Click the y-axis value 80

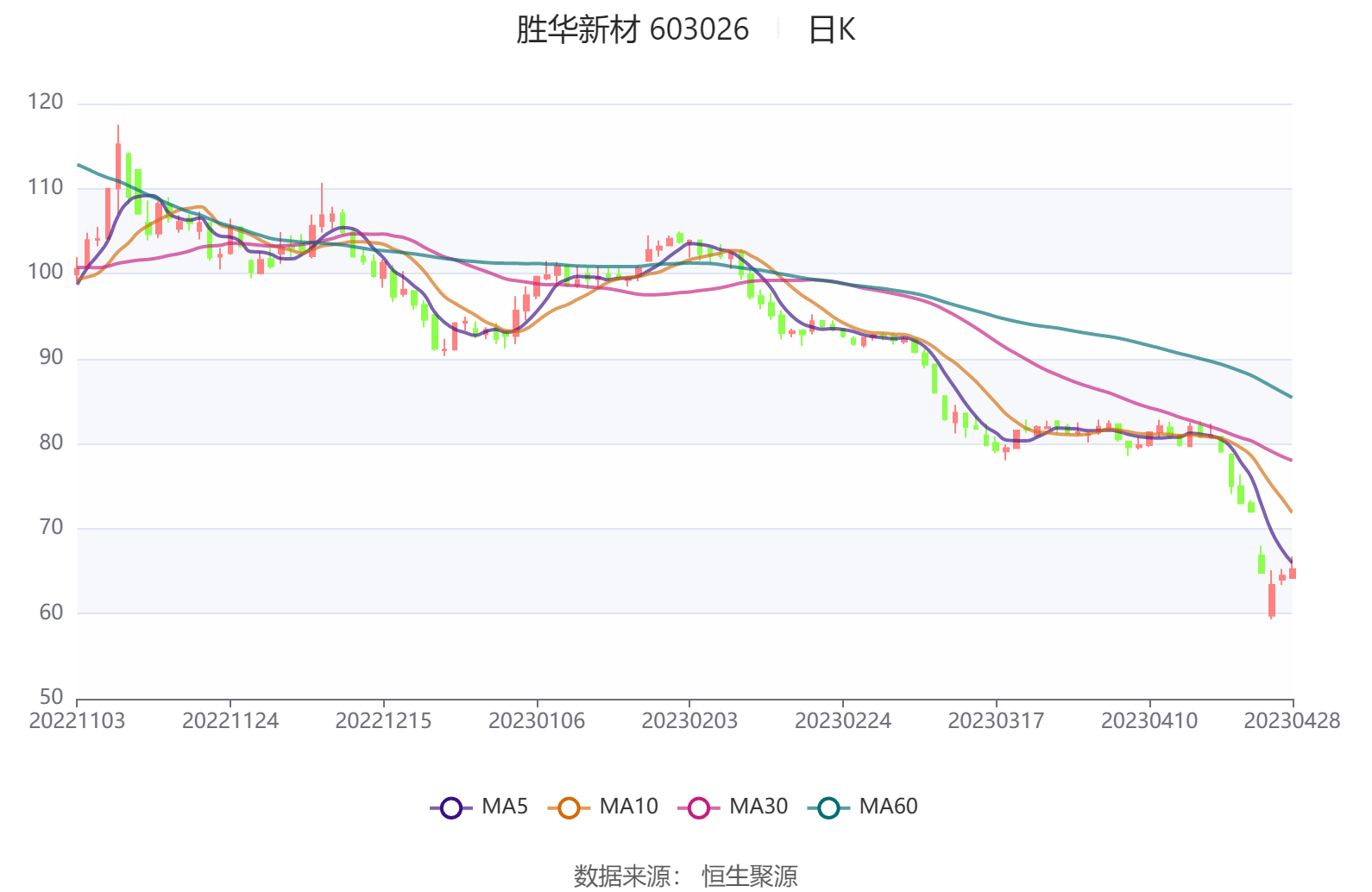point(51,443)
